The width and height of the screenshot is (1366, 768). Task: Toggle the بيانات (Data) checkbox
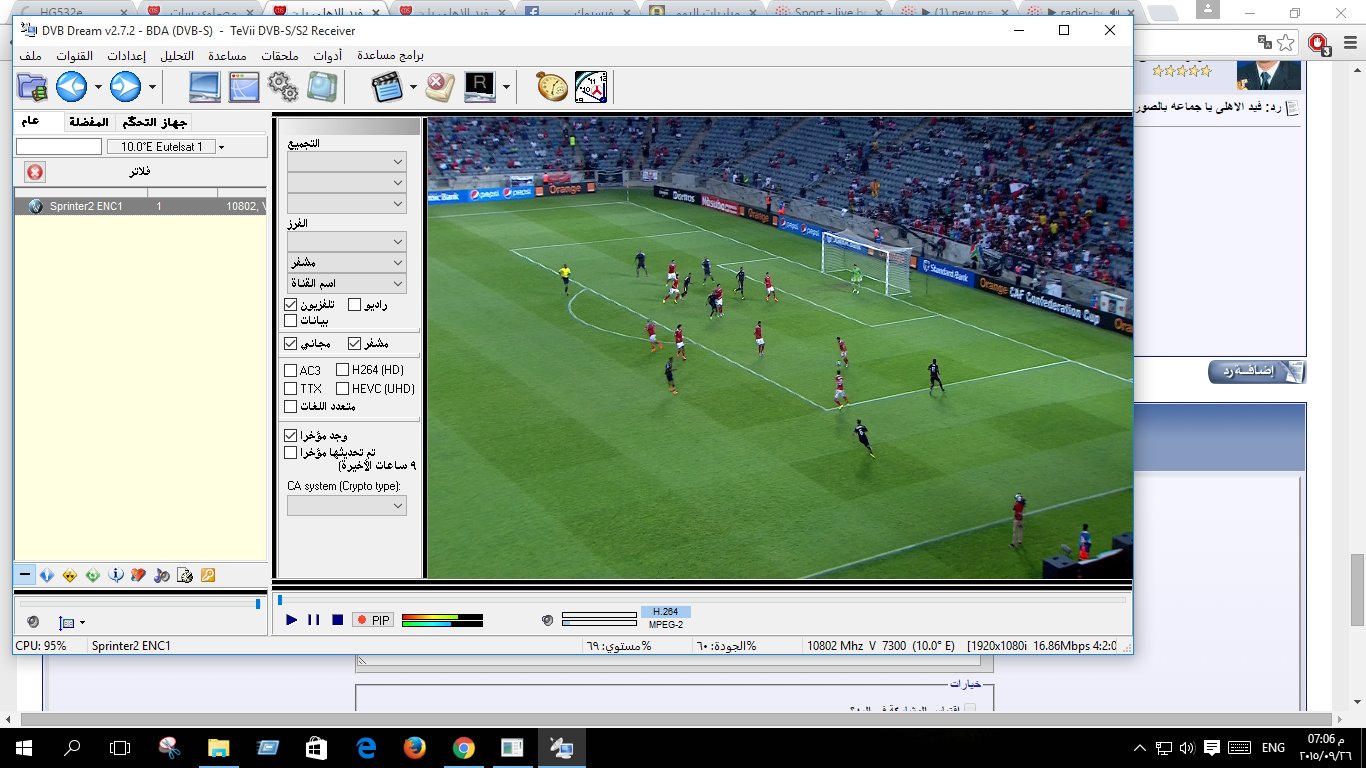pyautogui.click(x=291, y=321)
